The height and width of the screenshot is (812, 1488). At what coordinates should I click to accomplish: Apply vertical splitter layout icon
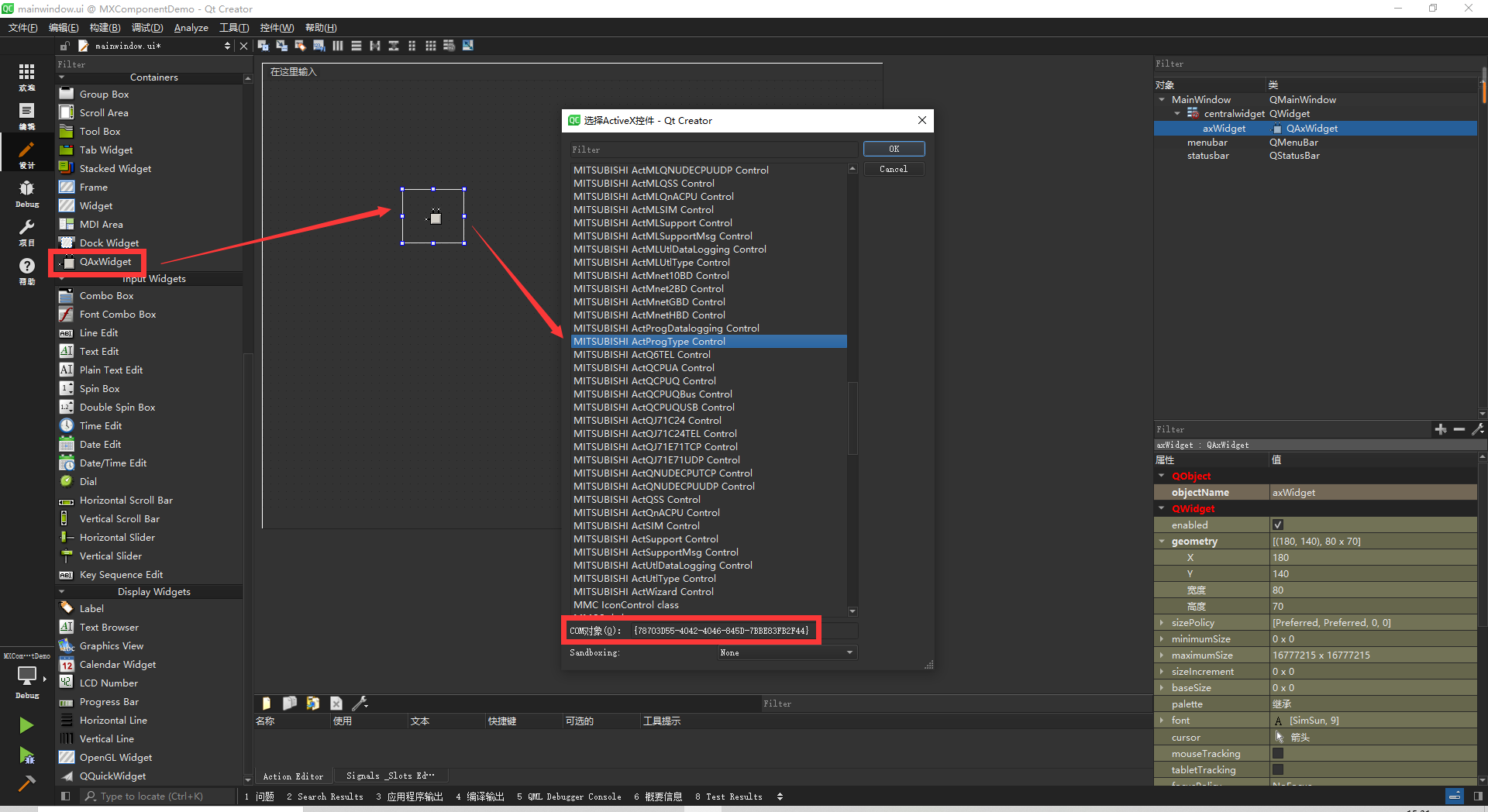[393, 46]
